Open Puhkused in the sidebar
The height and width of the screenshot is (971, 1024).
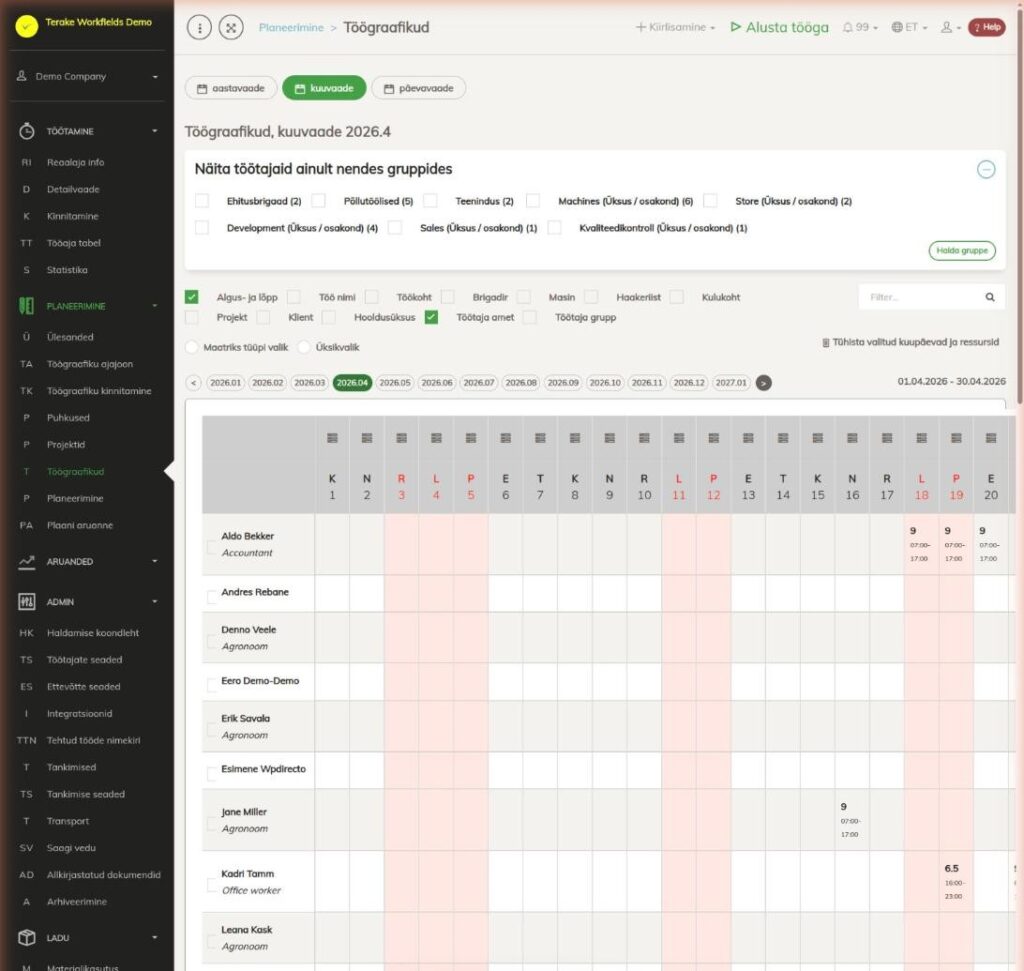click(x=68, y=418)
